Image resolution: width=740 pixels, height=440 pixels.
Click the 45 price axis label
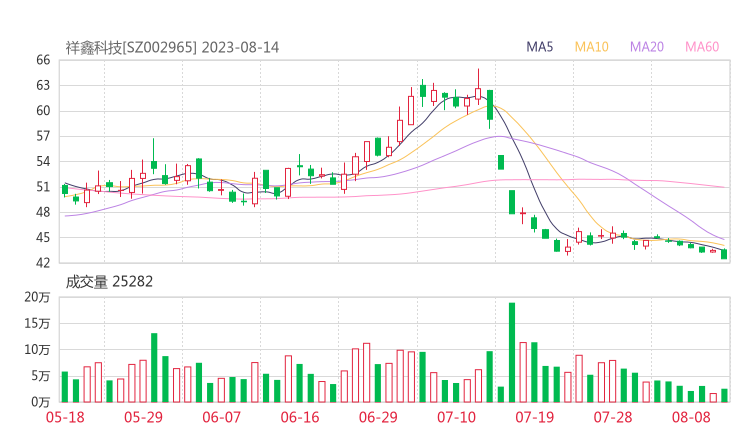click(x=43, y=237)
